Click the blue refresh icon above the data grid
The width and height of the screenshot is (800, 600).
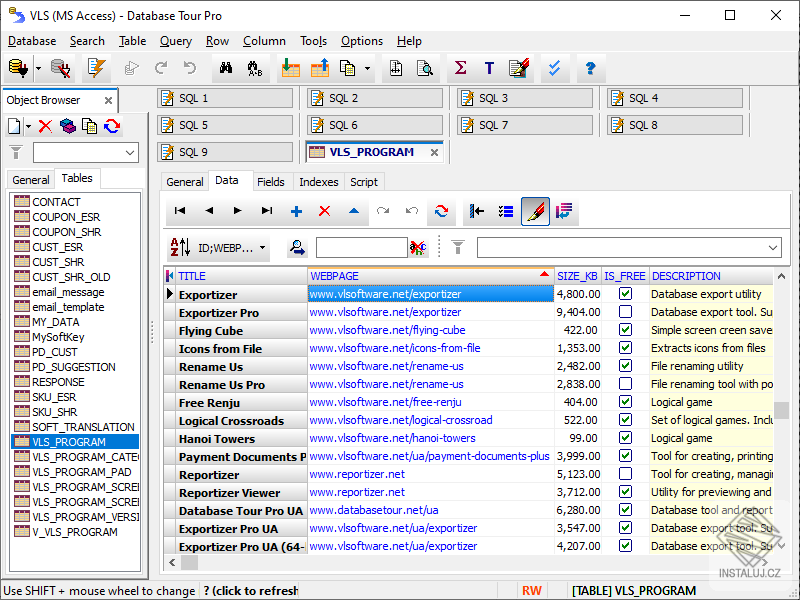click(x=442, y=211)
